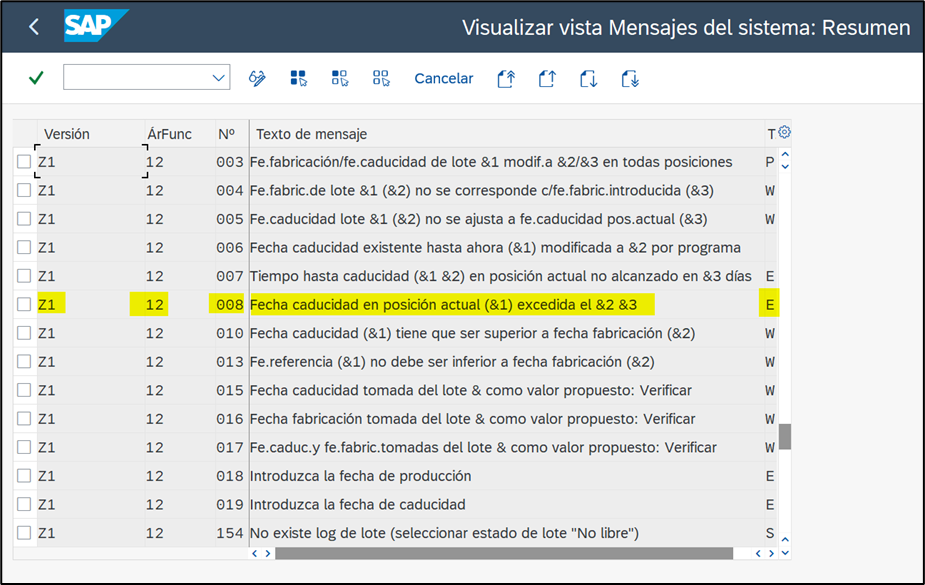Click the vertical scrollbar thumb

click(785, 436)
